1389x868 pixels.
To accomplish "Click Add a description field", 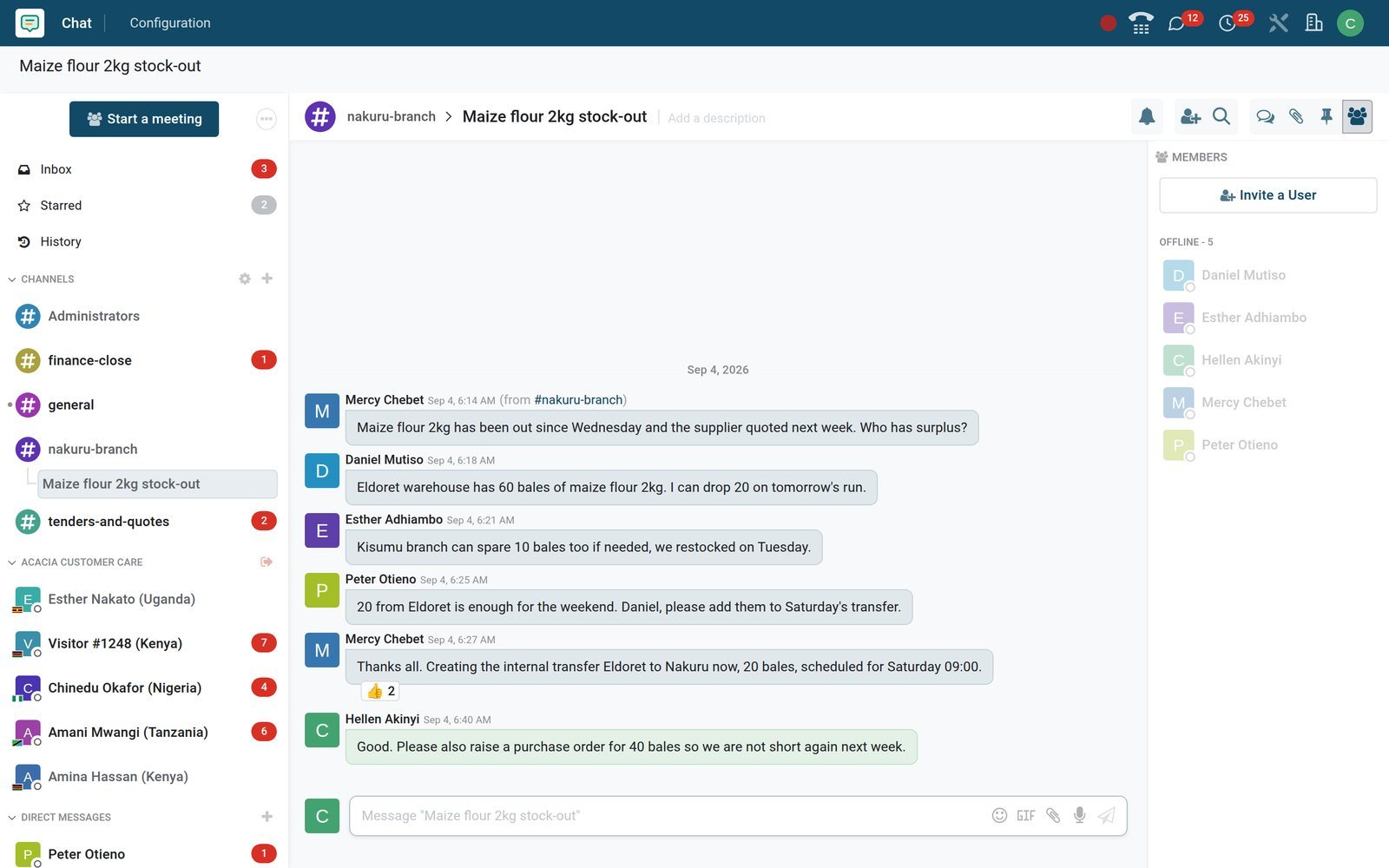I will [x=716, y=118].
